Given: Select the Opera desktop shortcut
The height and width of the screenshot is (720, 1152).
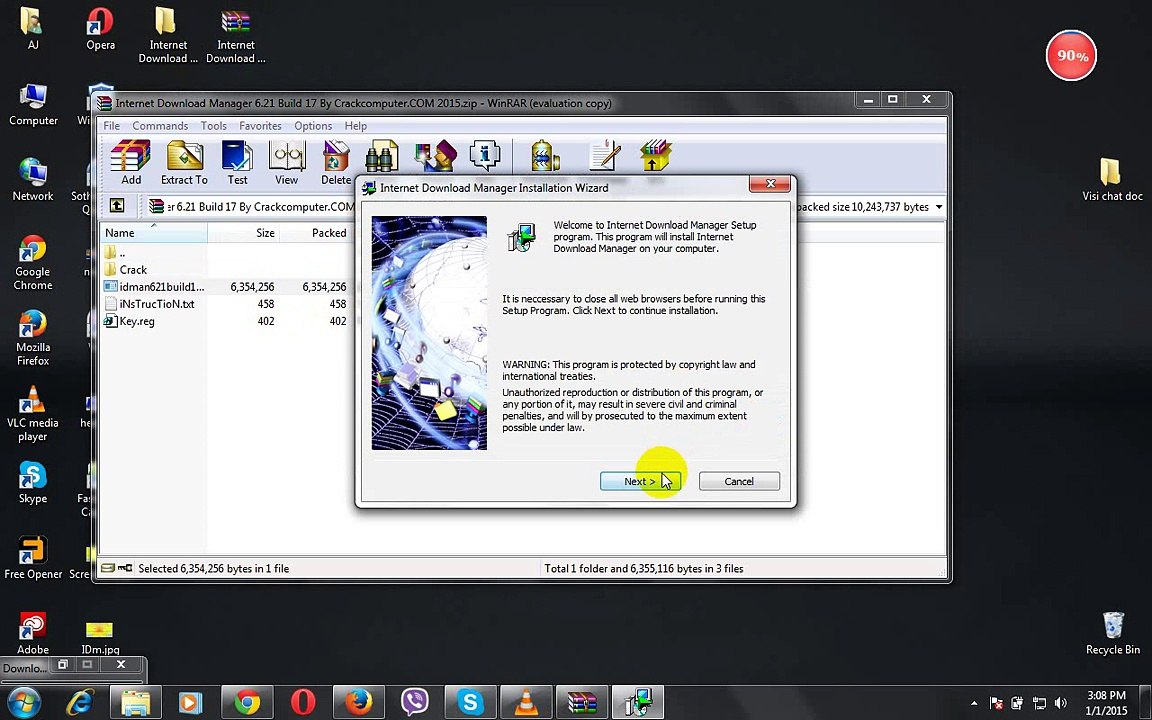Looking at the screenshot, I should pos(100,28).
